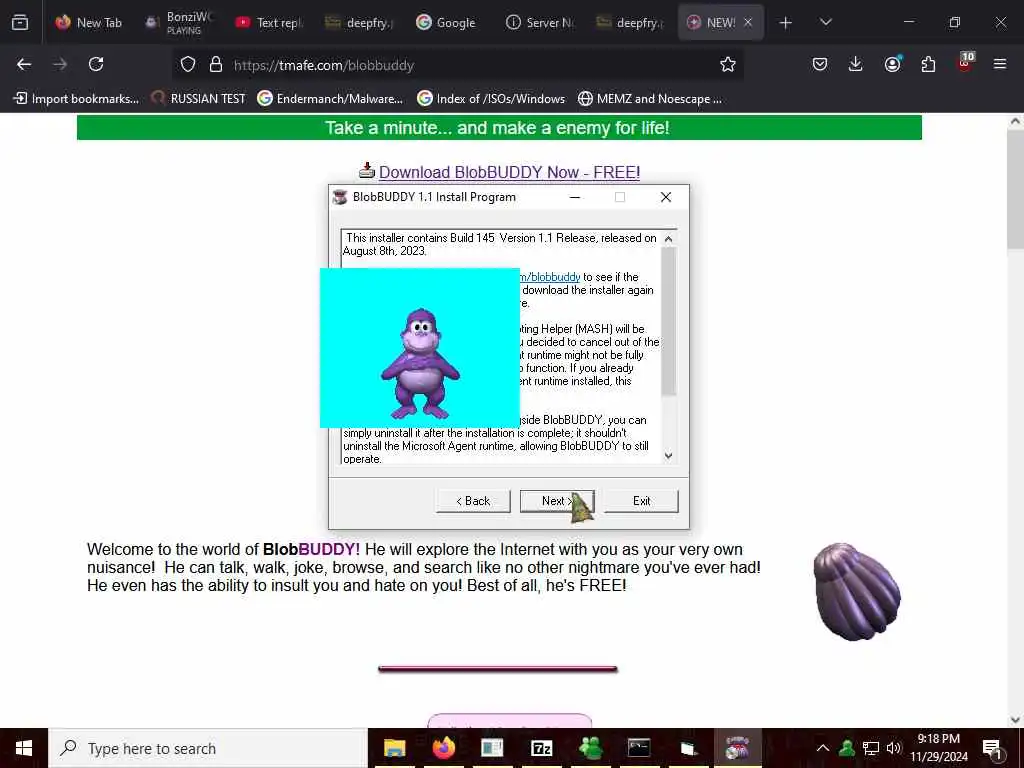The width and height of the screenshot is (1024, 768).
Task: Expand the list all tabs chevron
Action: pyautogui.click(x=825, y=23)
